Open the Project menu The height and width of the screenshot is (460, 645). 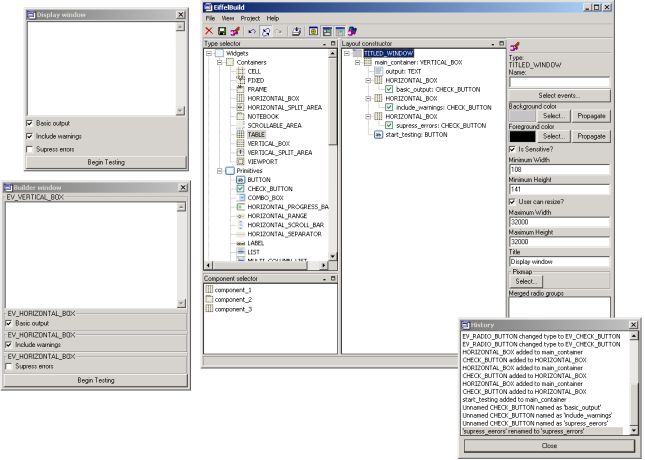pos(250,19)
